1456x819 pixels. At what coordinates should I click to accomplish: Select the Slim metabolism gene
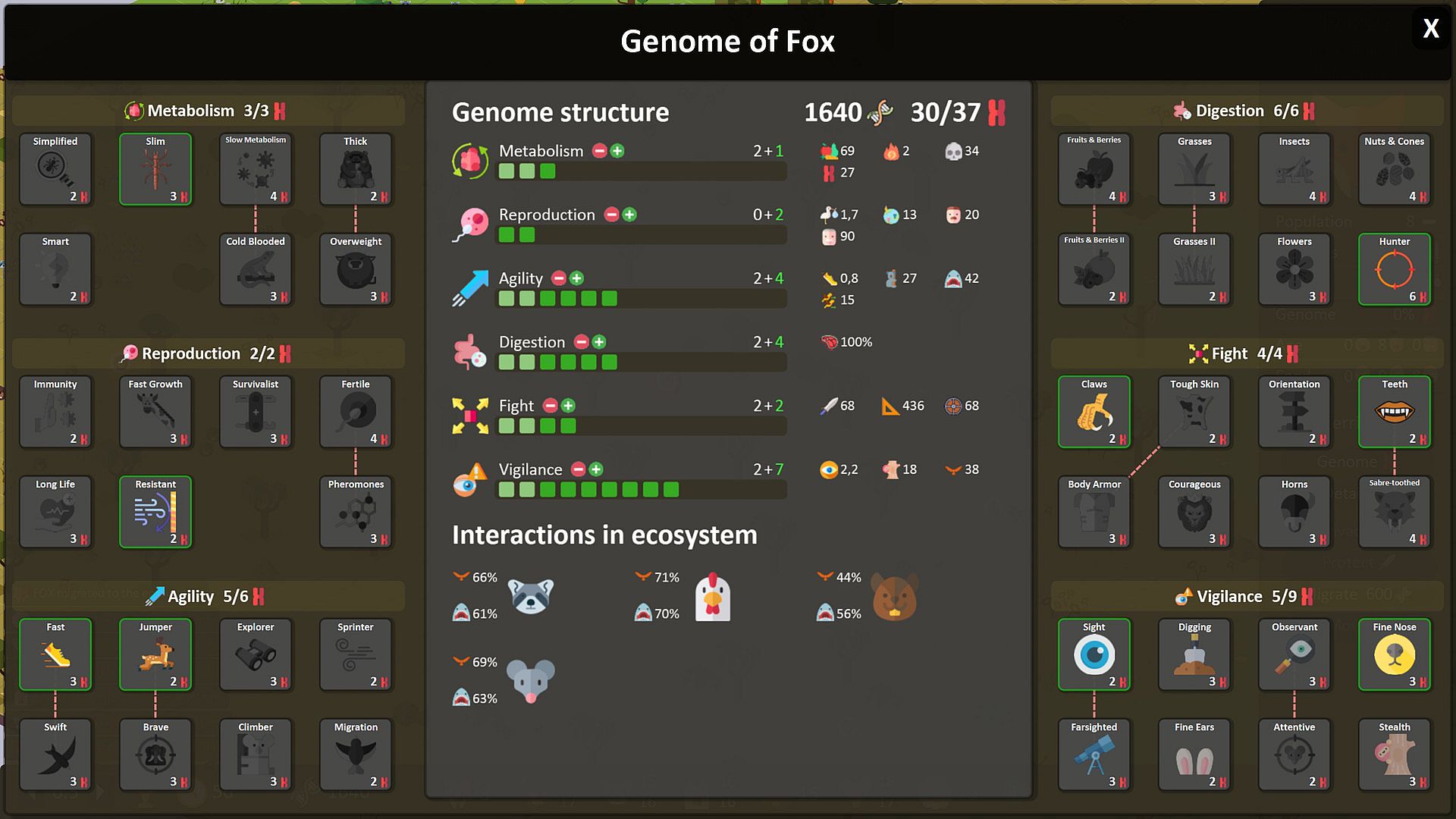155,169
